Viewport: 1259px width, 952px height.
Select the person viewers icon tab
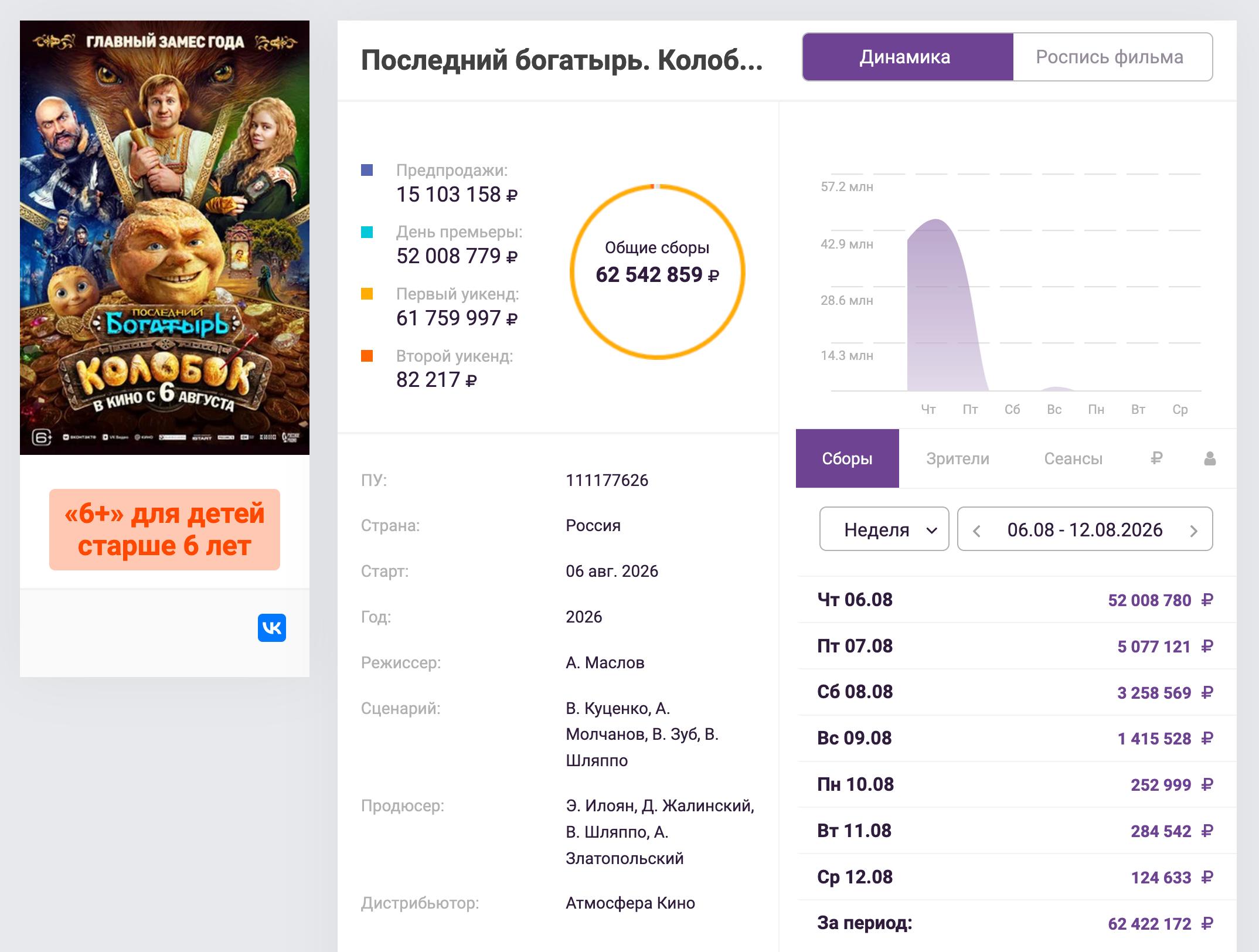coord(1210,458)
